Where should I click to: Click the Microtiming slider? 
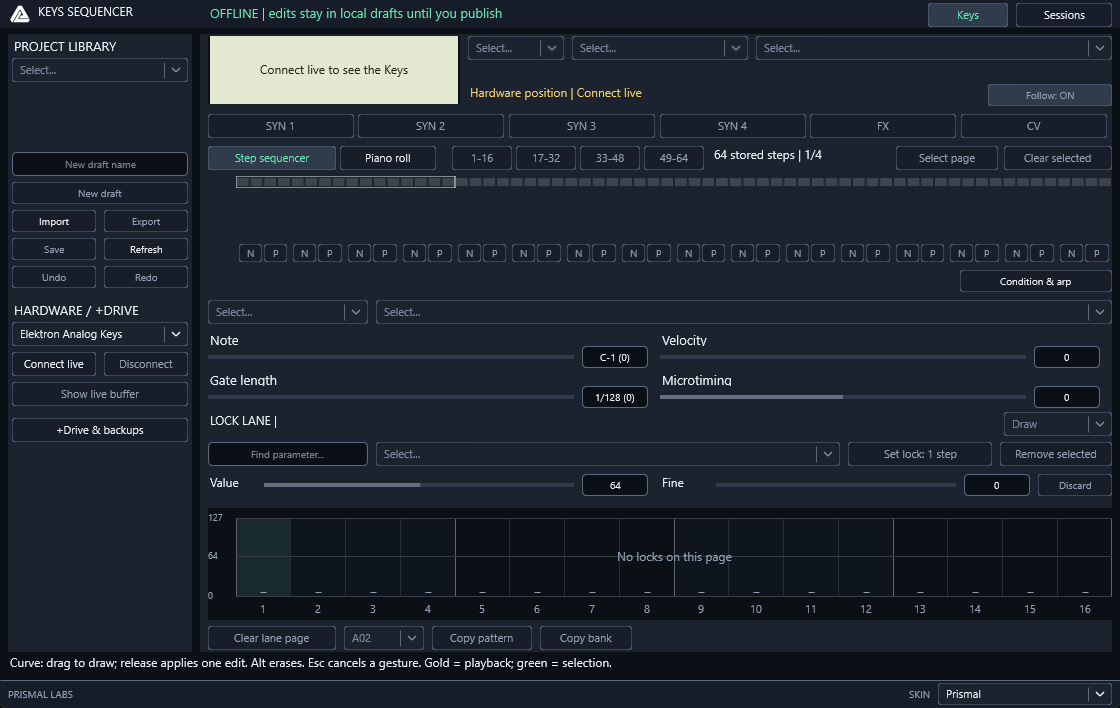[x=843, y=397]
